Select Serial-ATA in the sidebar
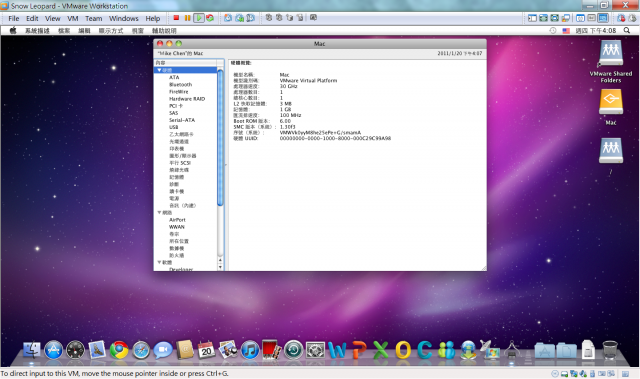This screenshot has height=379, width=640. click(x=182, y=120)
